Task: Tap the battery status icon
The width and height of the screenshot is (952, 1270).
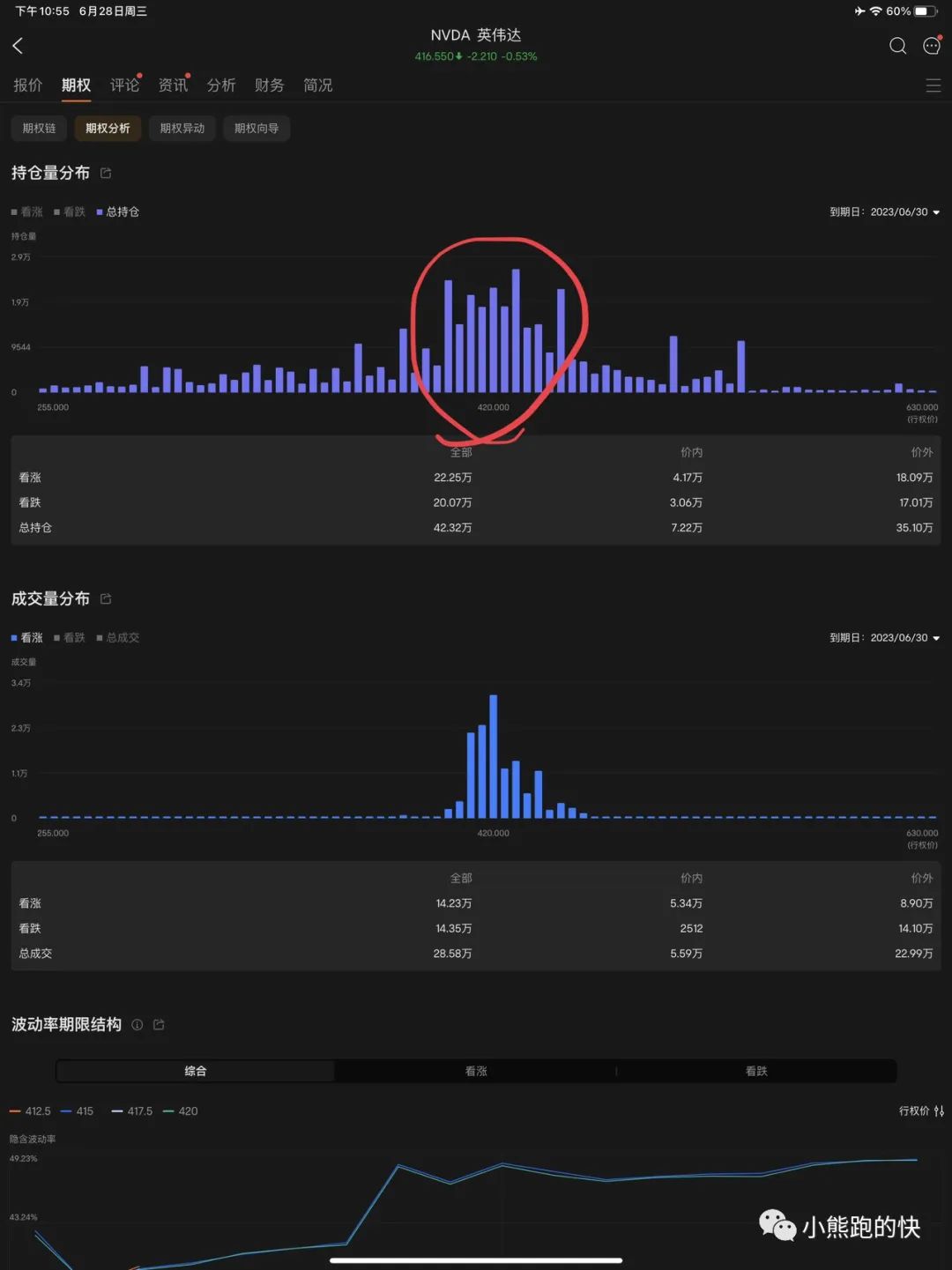Action: 926,11
